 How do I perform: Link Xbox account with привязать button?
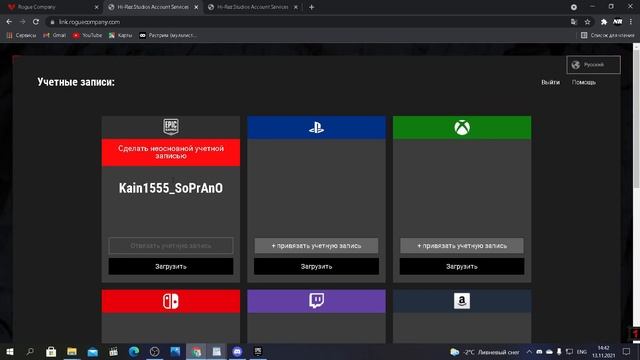coord(462,246)
